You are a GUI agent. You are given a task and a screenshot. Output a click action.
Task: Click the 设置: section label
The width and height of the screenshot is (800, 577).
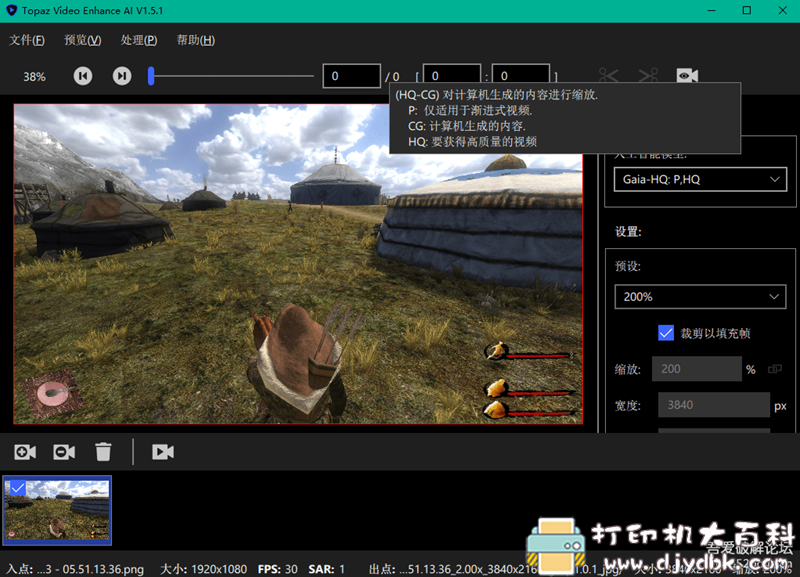pos(628,232)
